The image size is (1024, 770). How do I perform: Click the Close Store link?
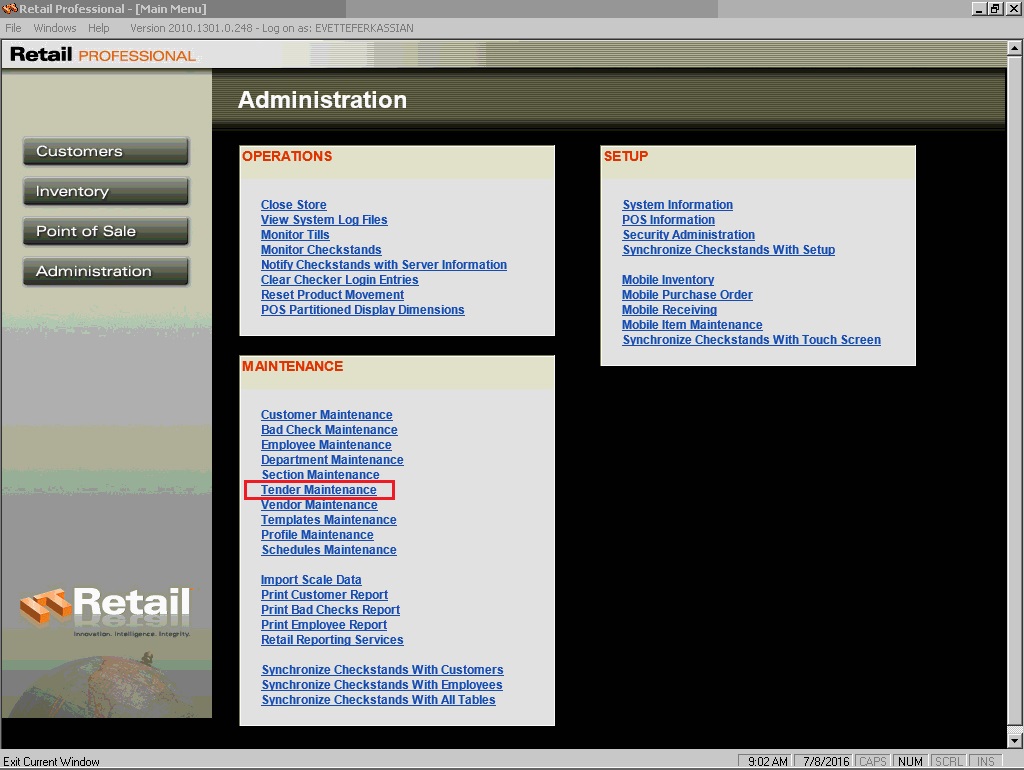pyautogui.click(x=294, y=205)
